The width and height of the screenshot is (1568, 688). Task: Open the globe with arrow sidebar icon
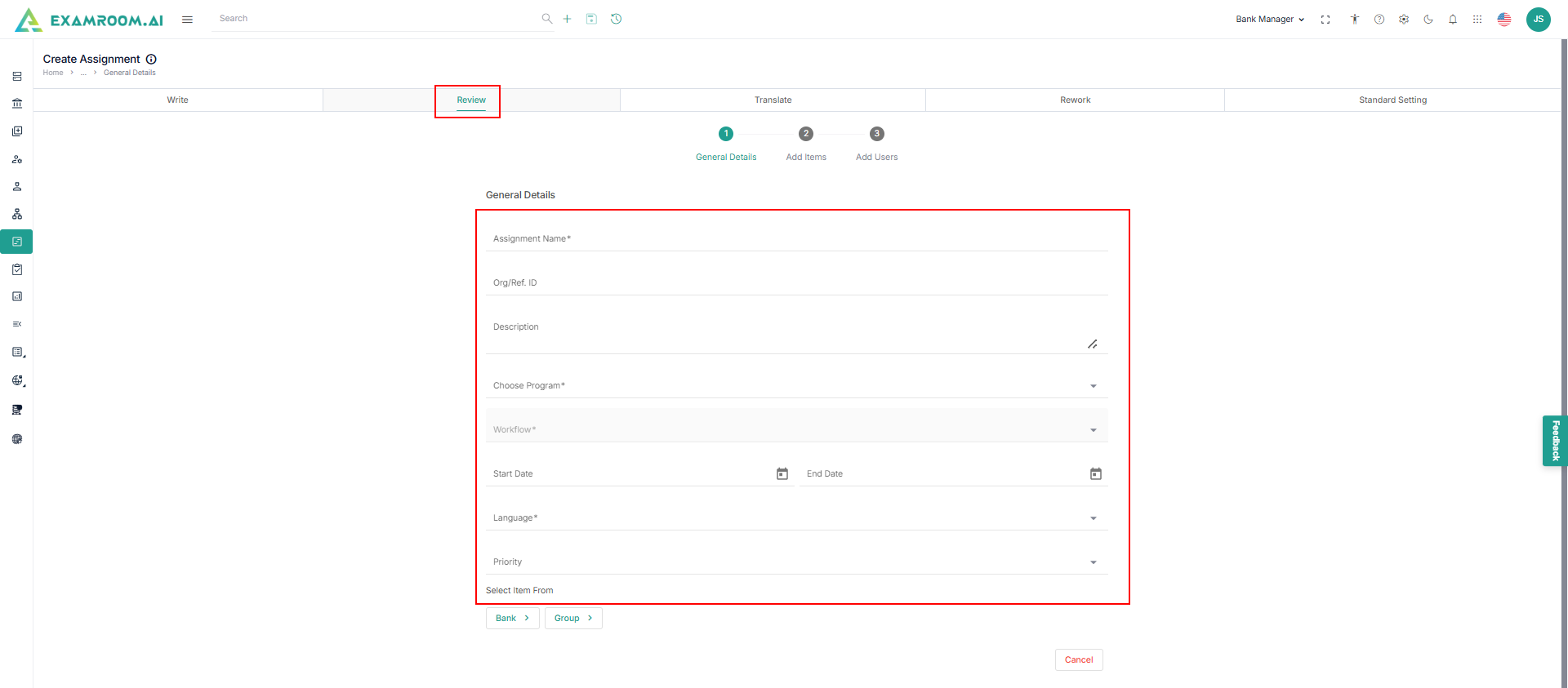coord(18,380)
